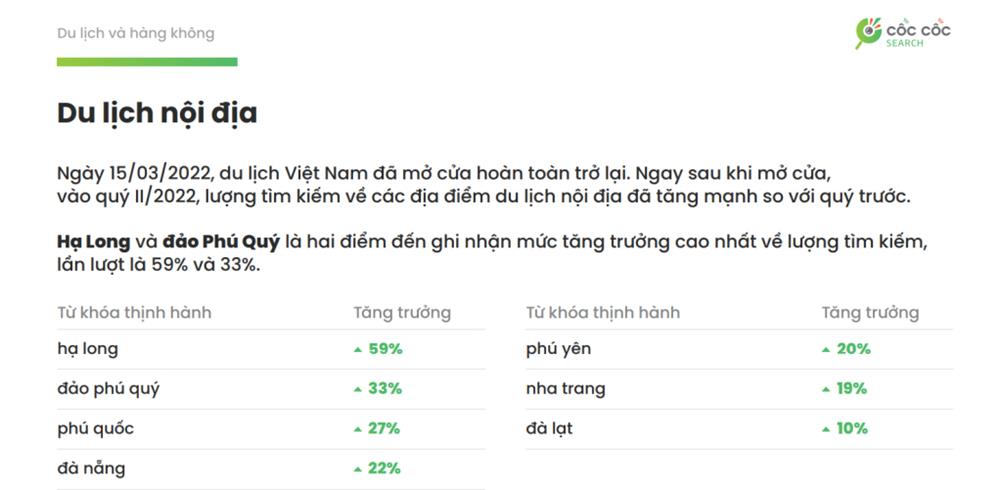This screenshot has height=490, width=1000.
Task: Click the bold 'Hạ Long' text in paragraph
Action: click(x=94, y=242)
